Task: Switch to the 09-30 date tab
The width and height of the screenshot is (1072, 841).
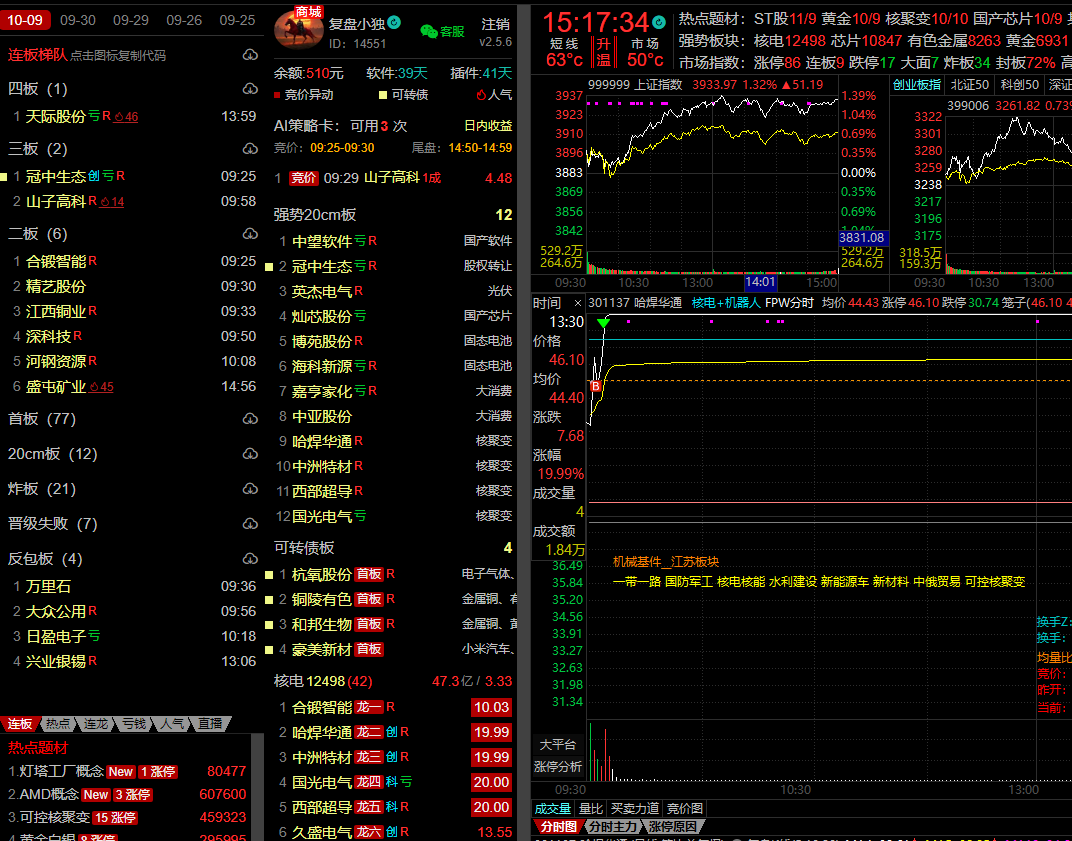Action: point(78,20)
